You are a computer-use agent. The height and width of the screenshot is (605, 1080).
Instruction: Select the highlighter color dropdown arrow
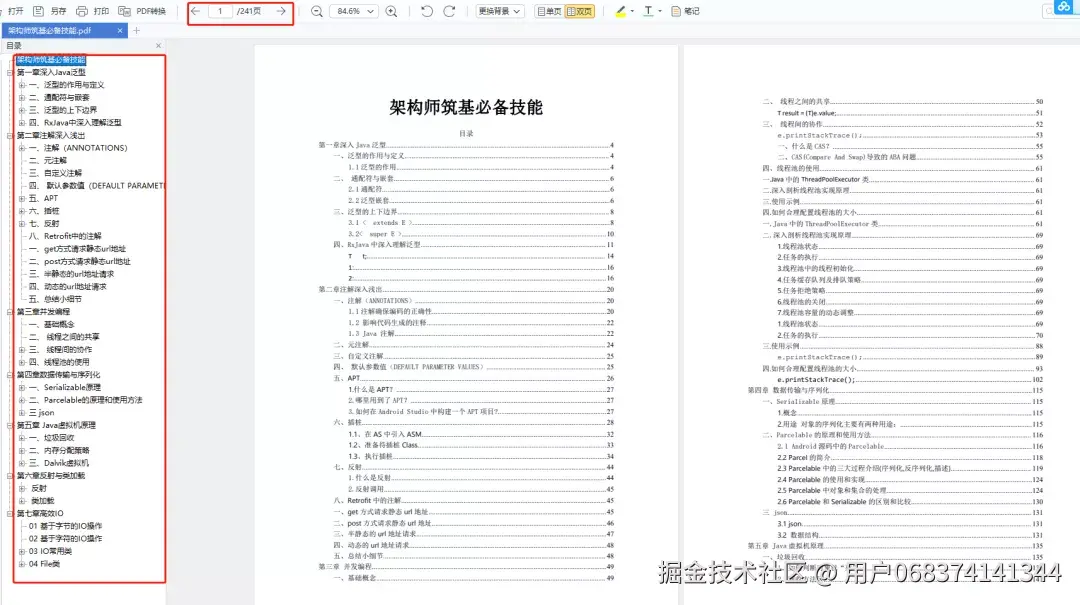click(632, 11)
